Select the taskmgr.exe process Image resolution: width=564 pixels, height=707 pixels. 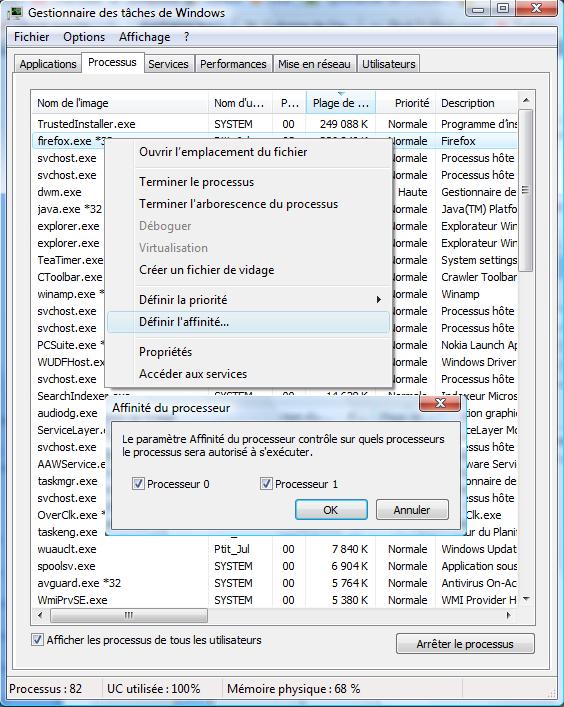[68, 481]
